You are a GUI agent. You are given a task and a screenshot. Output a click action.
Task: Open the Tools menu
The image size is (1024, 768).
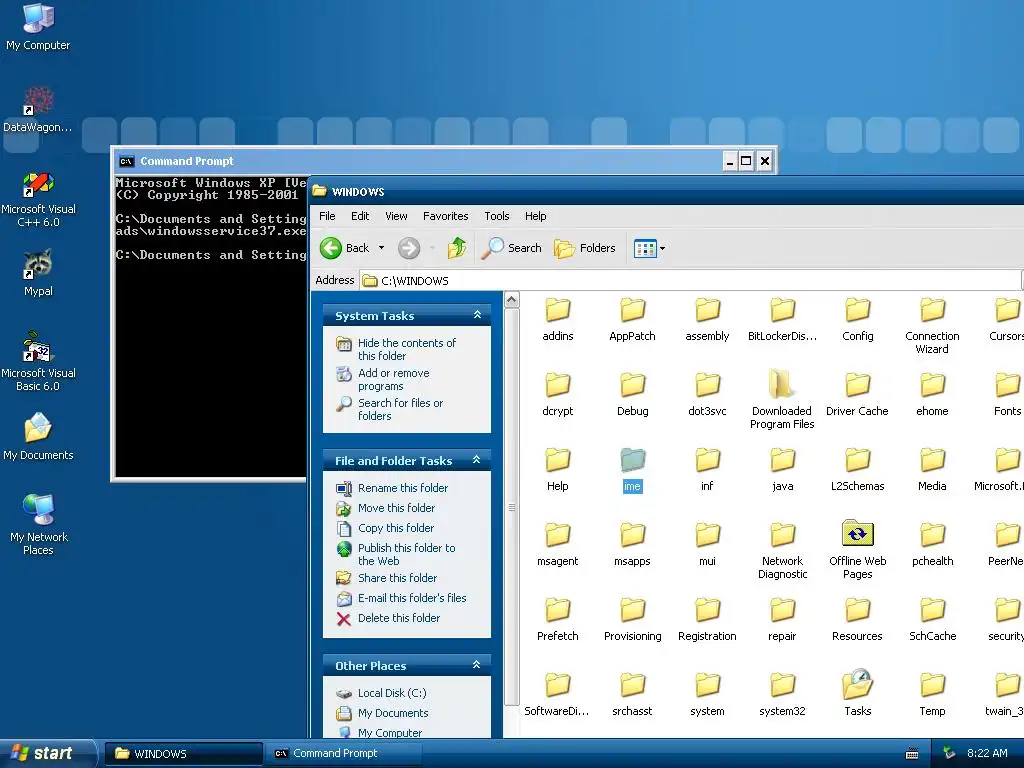tap(496, 216)
